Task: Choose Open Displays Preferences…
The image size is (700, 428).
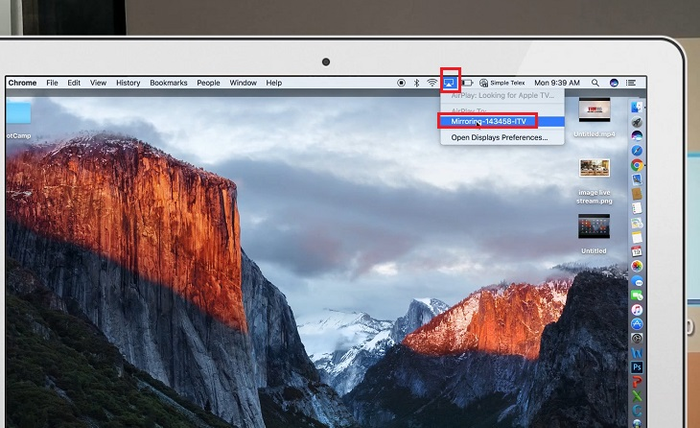Action: click(502, 137)
